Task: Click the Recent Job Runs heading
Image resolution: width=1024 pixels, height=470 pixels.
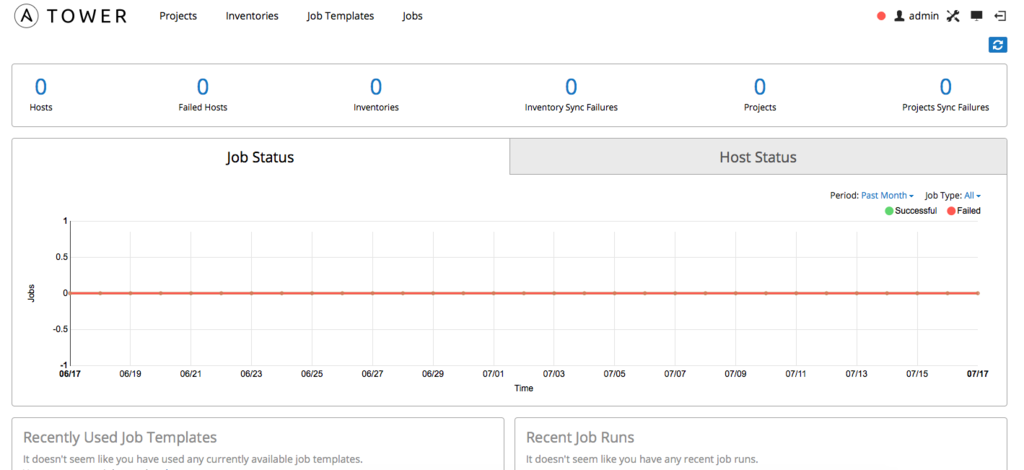Action: click(580, 437)
